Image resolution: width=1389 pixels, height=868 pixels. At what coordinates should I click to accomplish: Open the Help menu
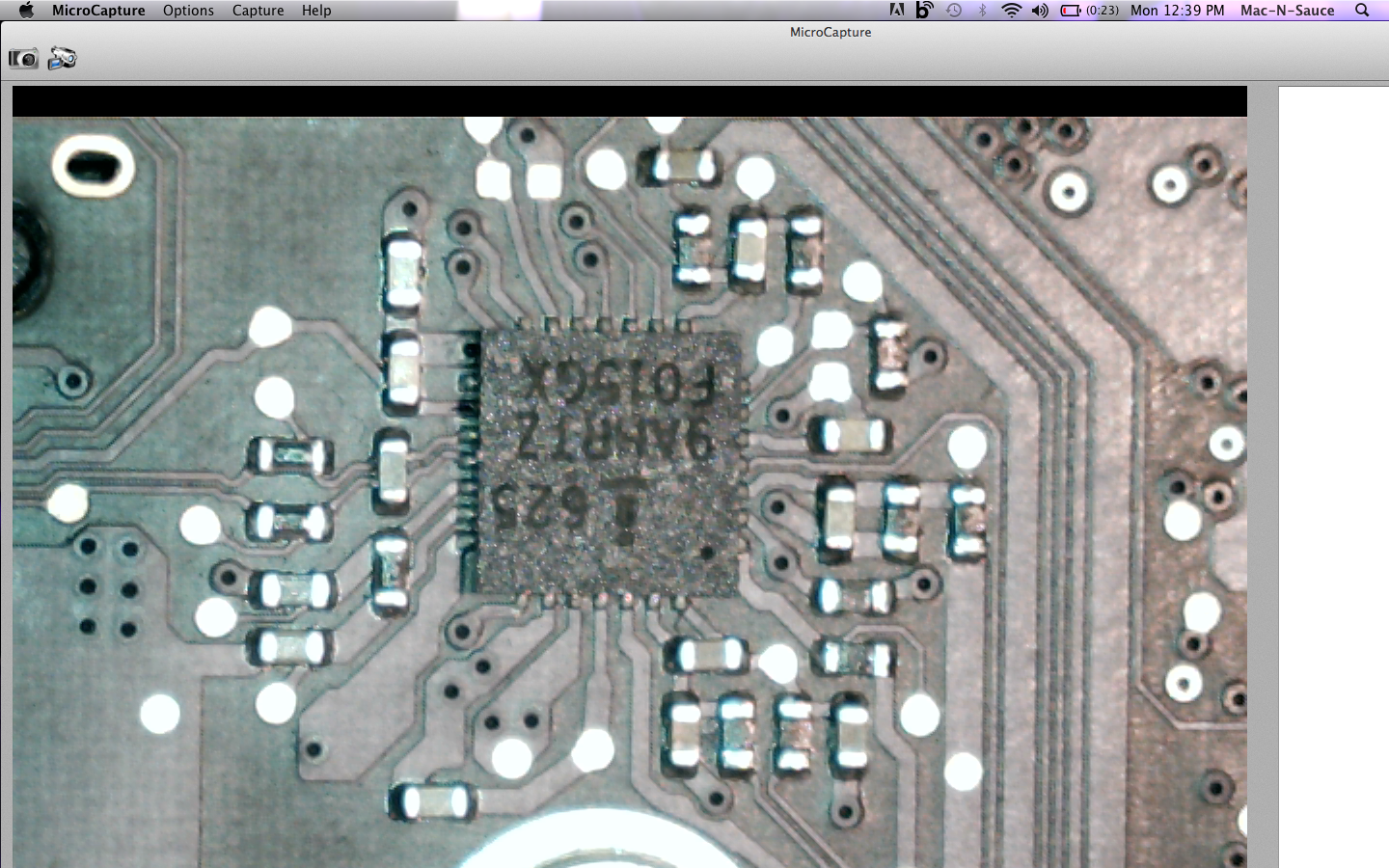(x=316, y=10)
